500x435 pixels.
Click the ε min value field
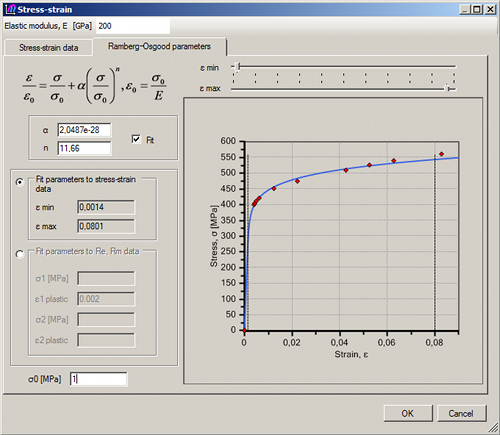tap(106, 207)
